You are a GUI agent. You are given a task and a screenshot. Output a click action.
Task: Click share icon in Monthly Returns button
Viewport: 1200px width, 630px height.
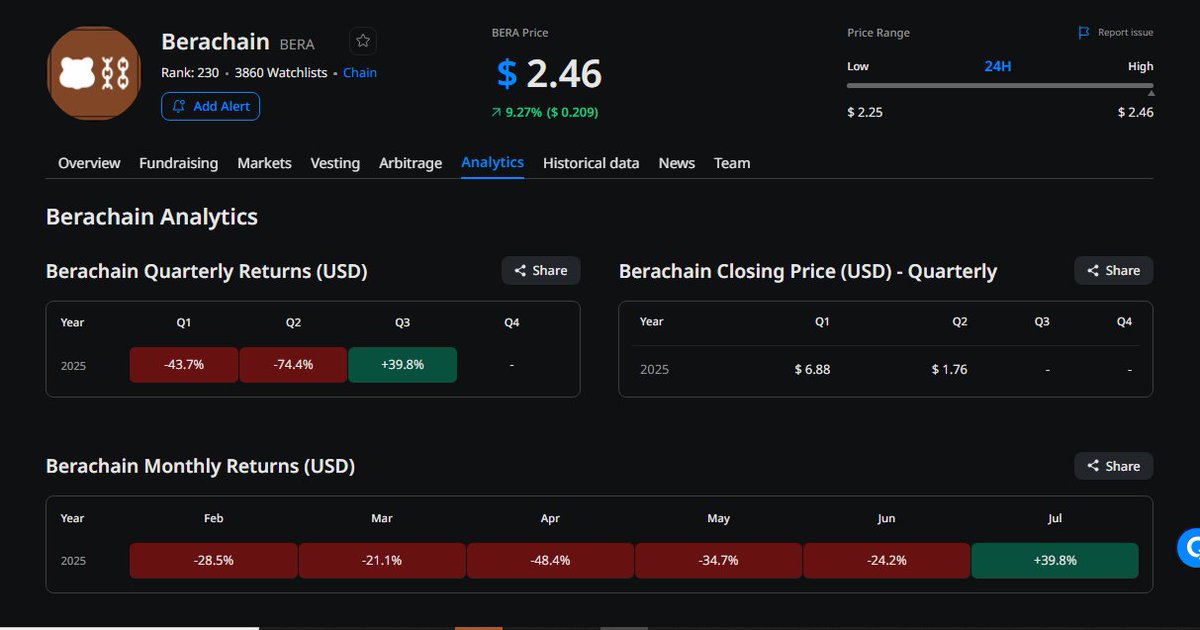(x=1093, y=466)
